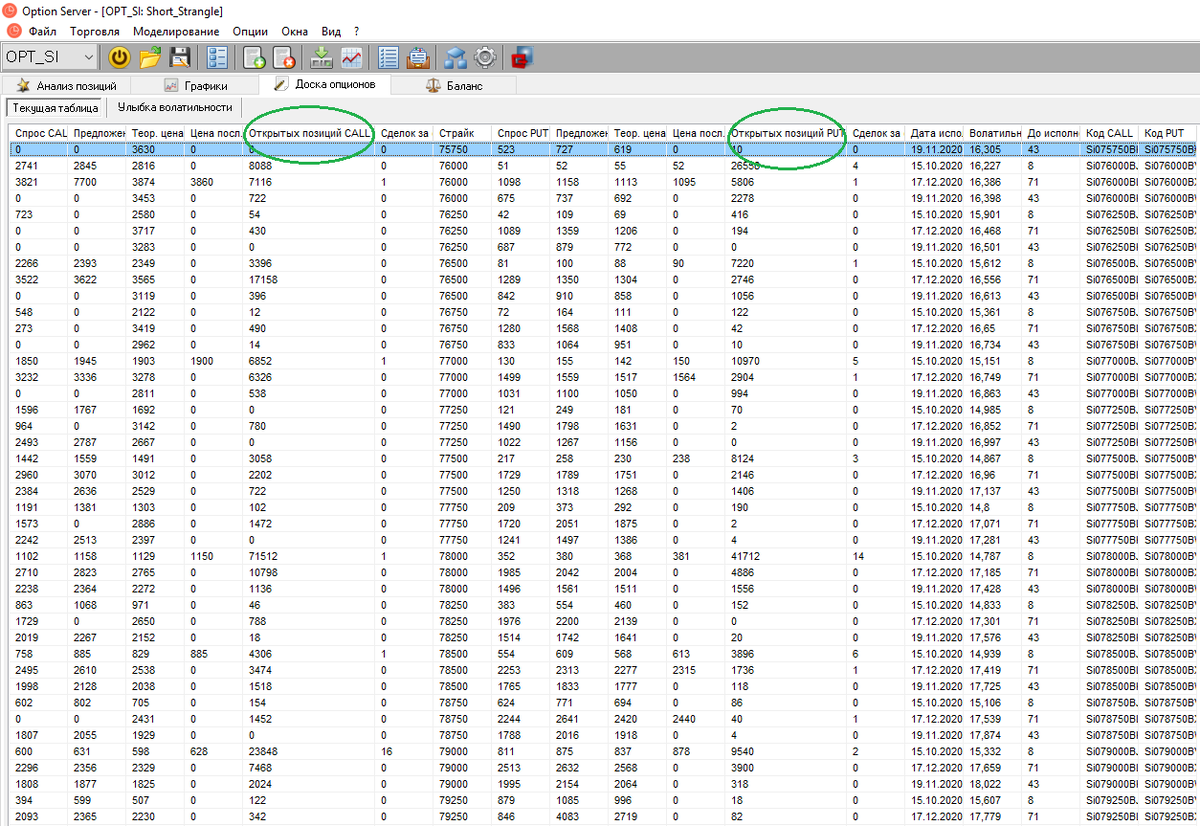This screenshot has width=1200, height=826.
Task: Click the PUT offer cell 4083
Action: pyautogui.click(x=579, y=816)
